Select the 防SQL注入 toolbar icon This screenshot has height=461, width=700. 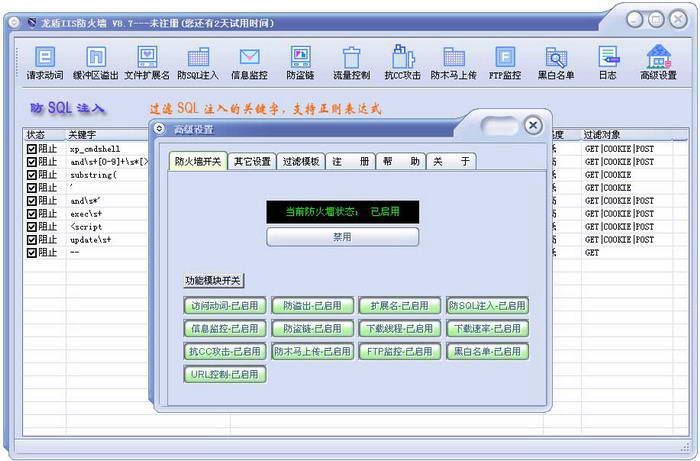(x=198, y=63)
